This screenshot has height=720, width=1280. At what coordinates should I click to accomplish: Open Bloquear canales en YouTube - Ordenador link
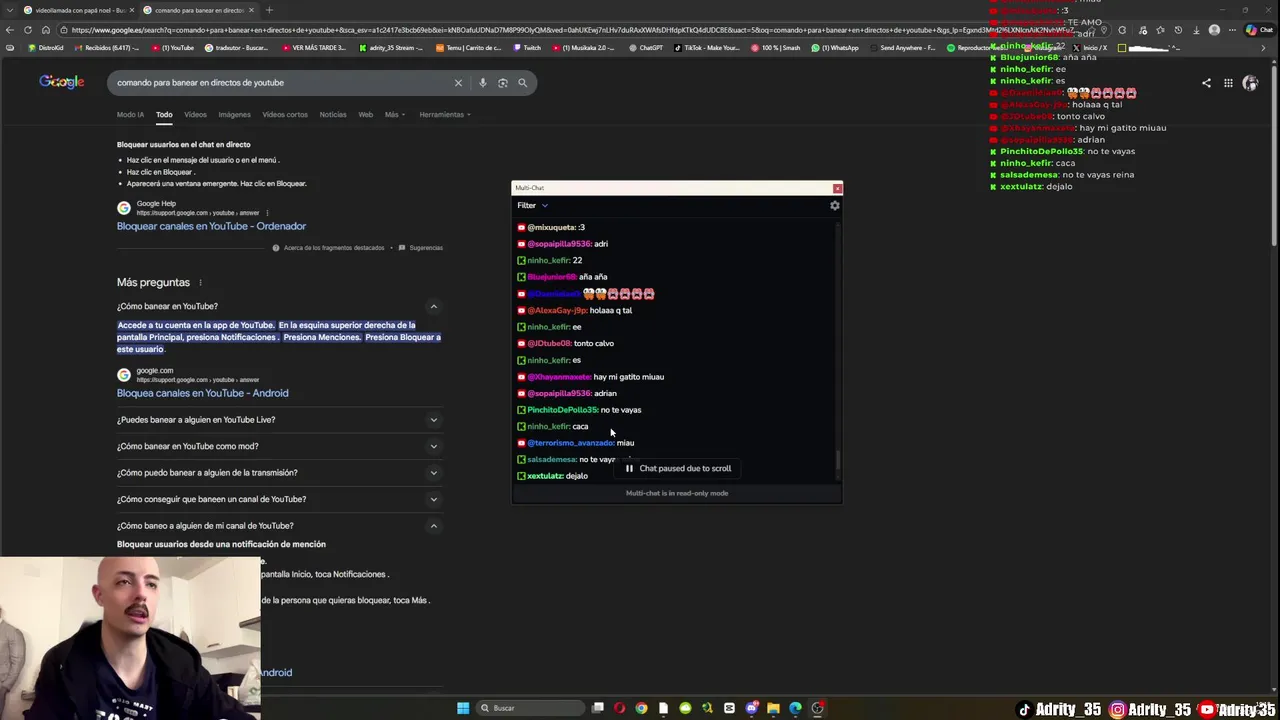click(211, 226)
